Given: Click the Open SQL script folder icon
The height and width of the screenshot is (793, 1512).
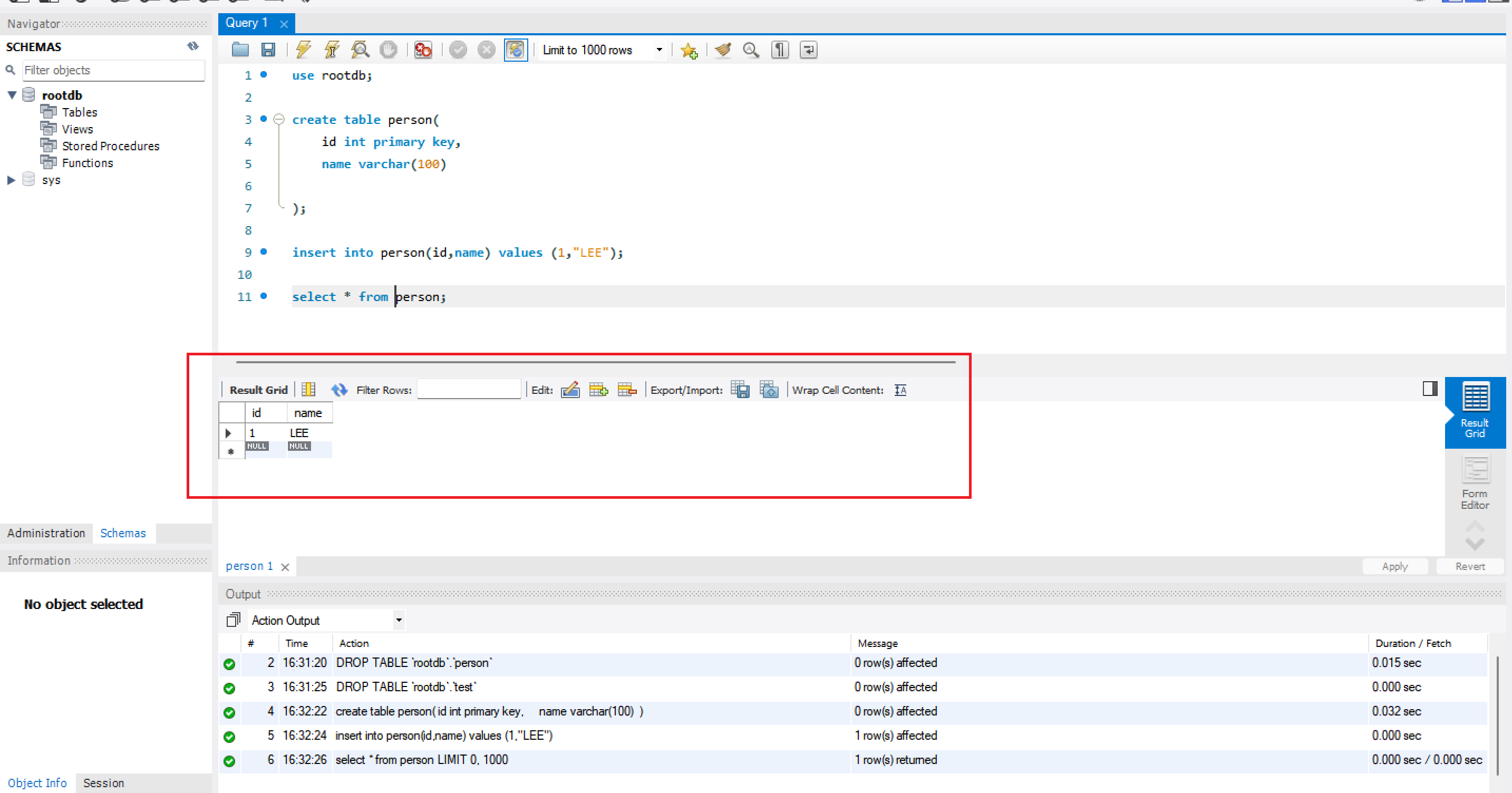Looking at the screenshot, I should click(240, 50).
